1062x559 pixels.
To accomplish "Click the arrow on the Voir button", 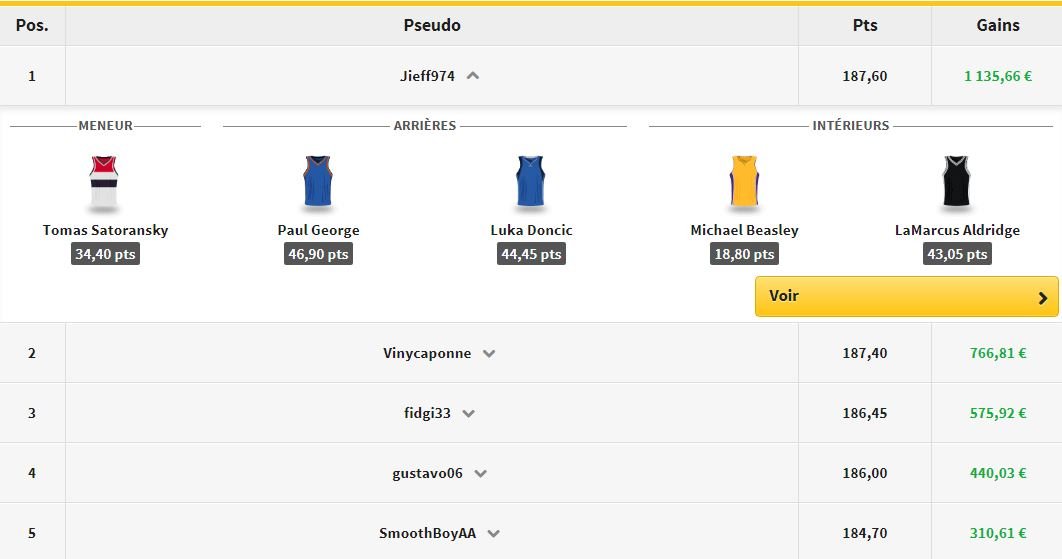I will pyautogui.click(x=1043, y=297).
